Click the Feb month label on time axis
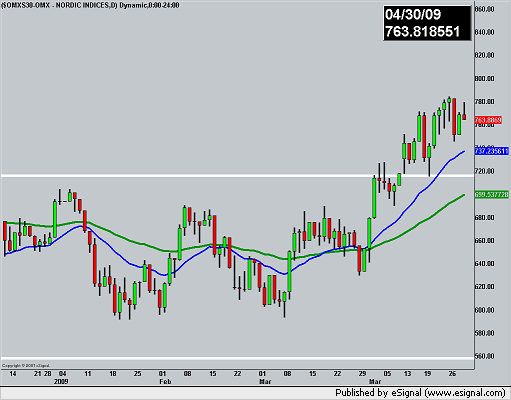The image size is (511, 400). (x=165, y=381)
